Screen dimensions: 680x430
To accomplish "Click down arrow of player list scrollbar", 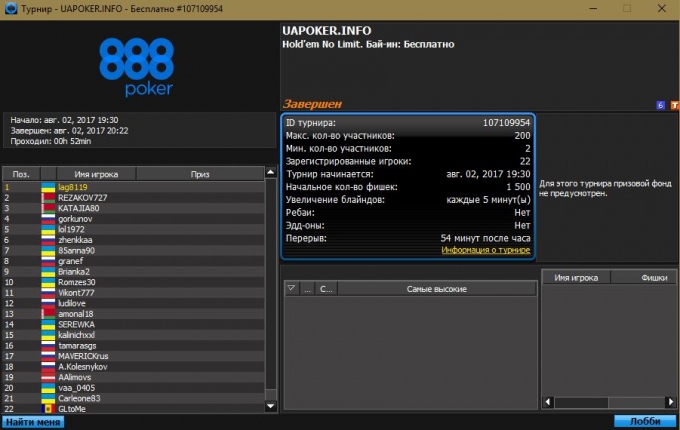I will [271, 406].
